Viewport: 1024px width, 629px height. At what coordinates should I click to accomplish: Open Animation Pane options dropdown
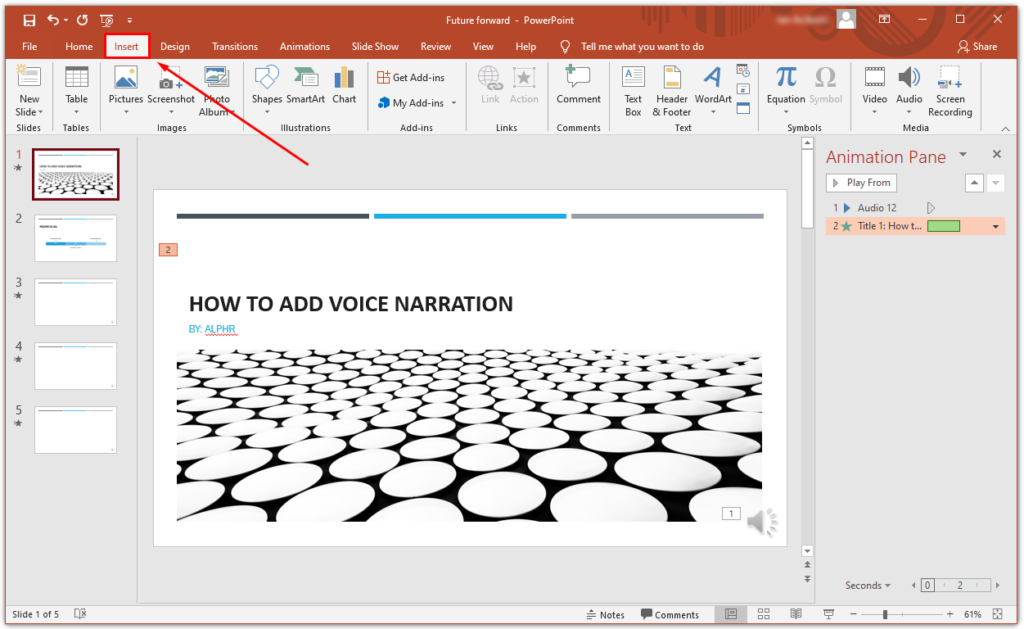pos(963,155)
